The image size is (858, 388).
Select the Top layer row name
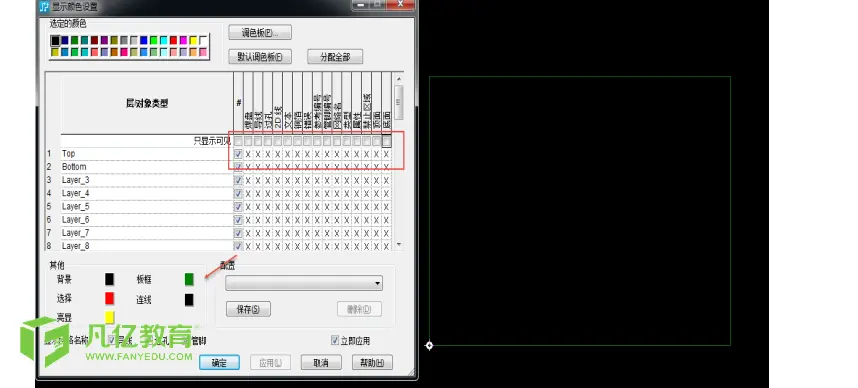click(x=68, y=154)
